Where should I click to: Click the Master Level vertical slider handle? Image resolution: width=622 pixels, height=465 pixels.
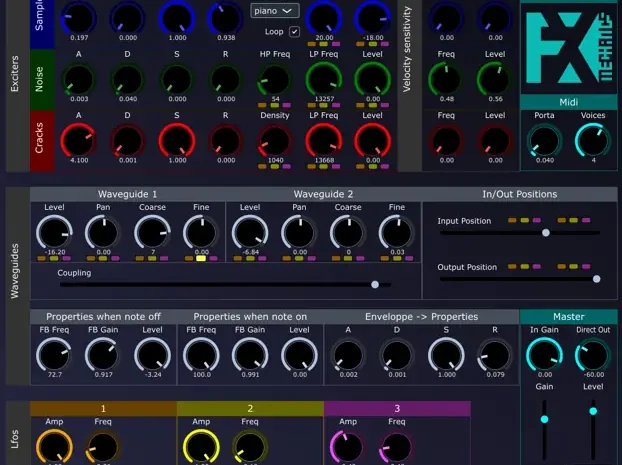pos(593,411)
